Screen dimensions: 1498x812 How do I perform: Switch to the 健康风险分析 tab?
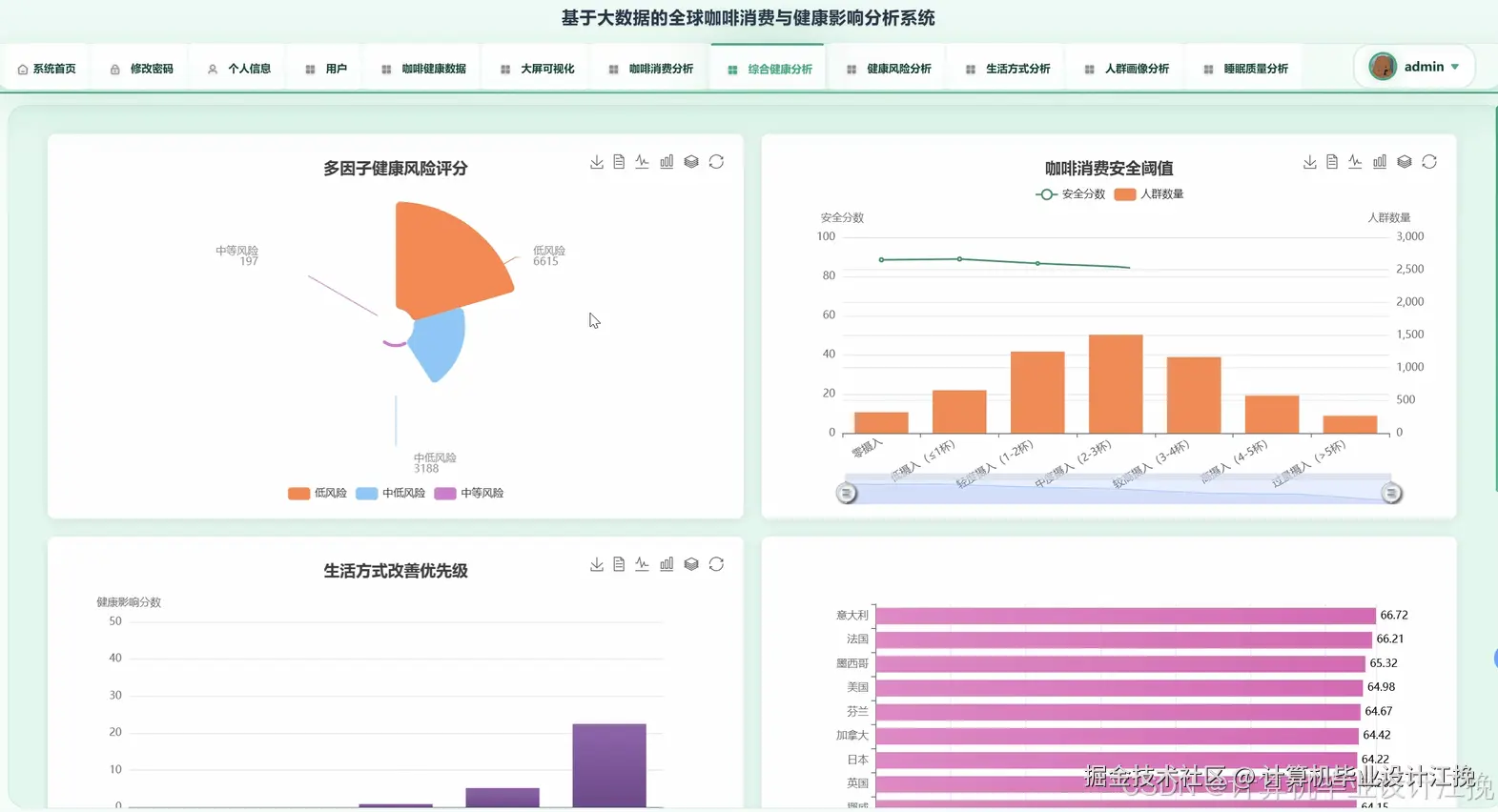[889, 69]
